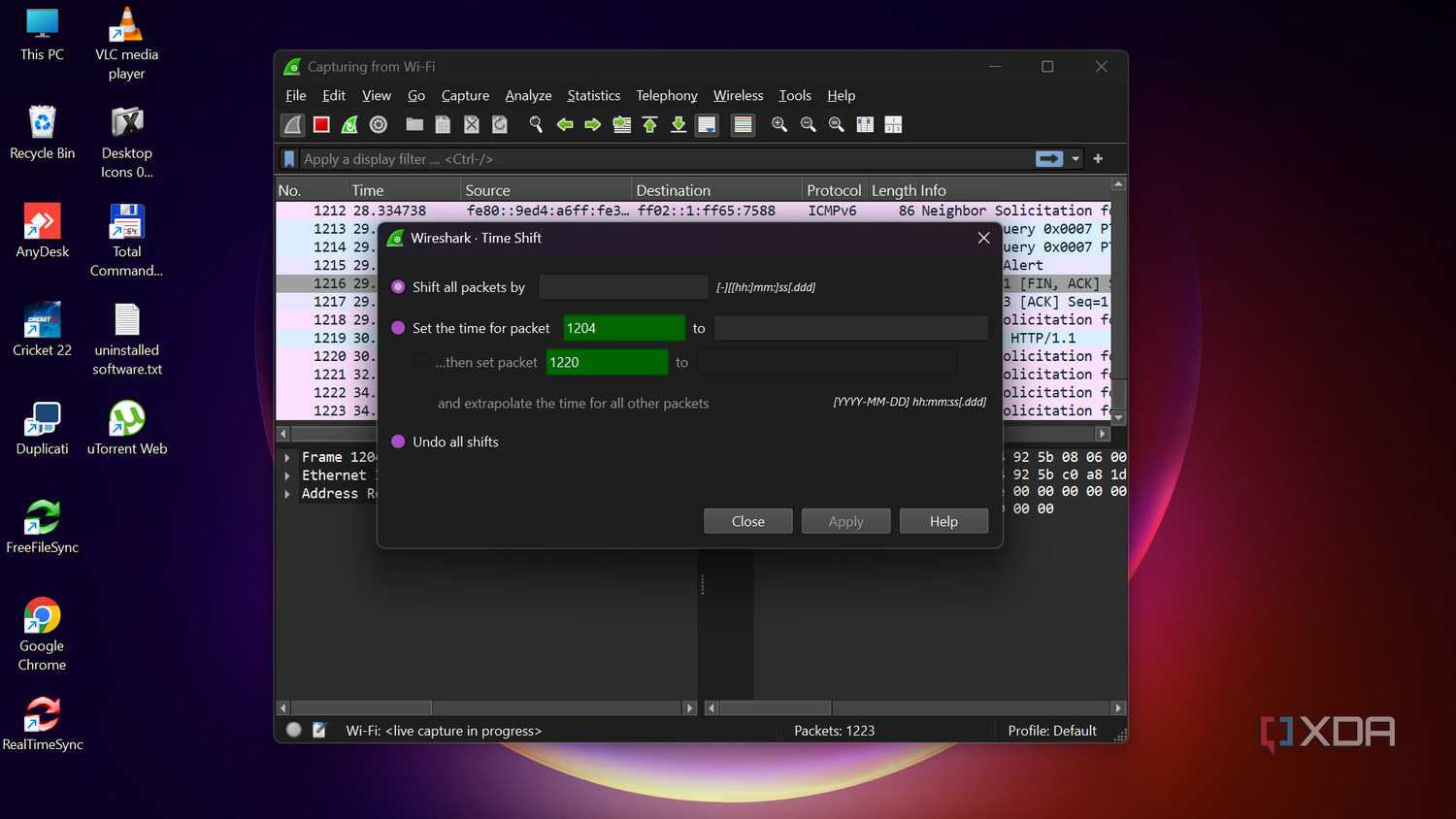Open the File menu
Image resolution: width=1456 pixels, height=819 pixels.
pyautogui.click(x=296, y=95)
